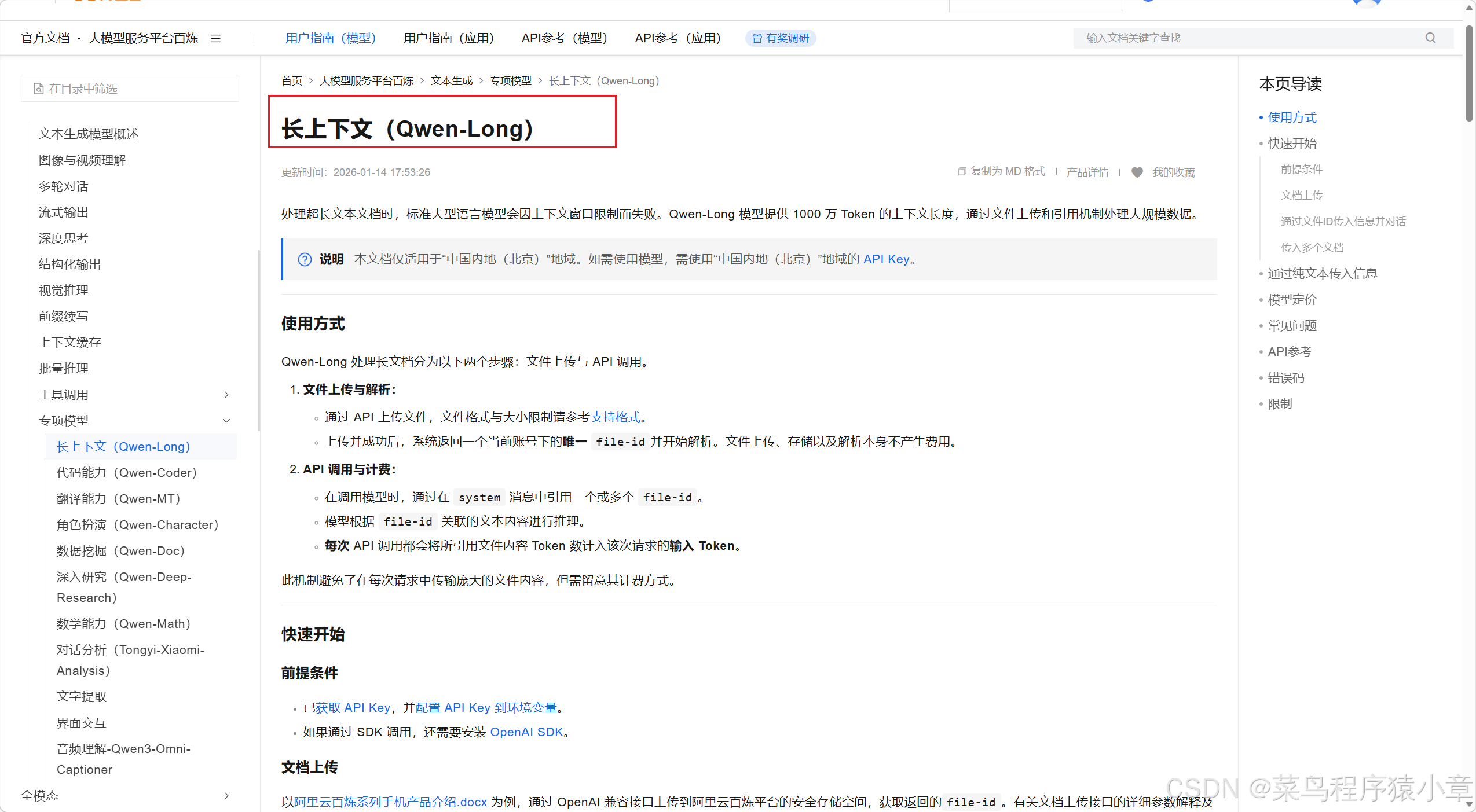Open the API参考（模型）tab
The width and height of the screenshot is (1476, 812).
point(564,38)
